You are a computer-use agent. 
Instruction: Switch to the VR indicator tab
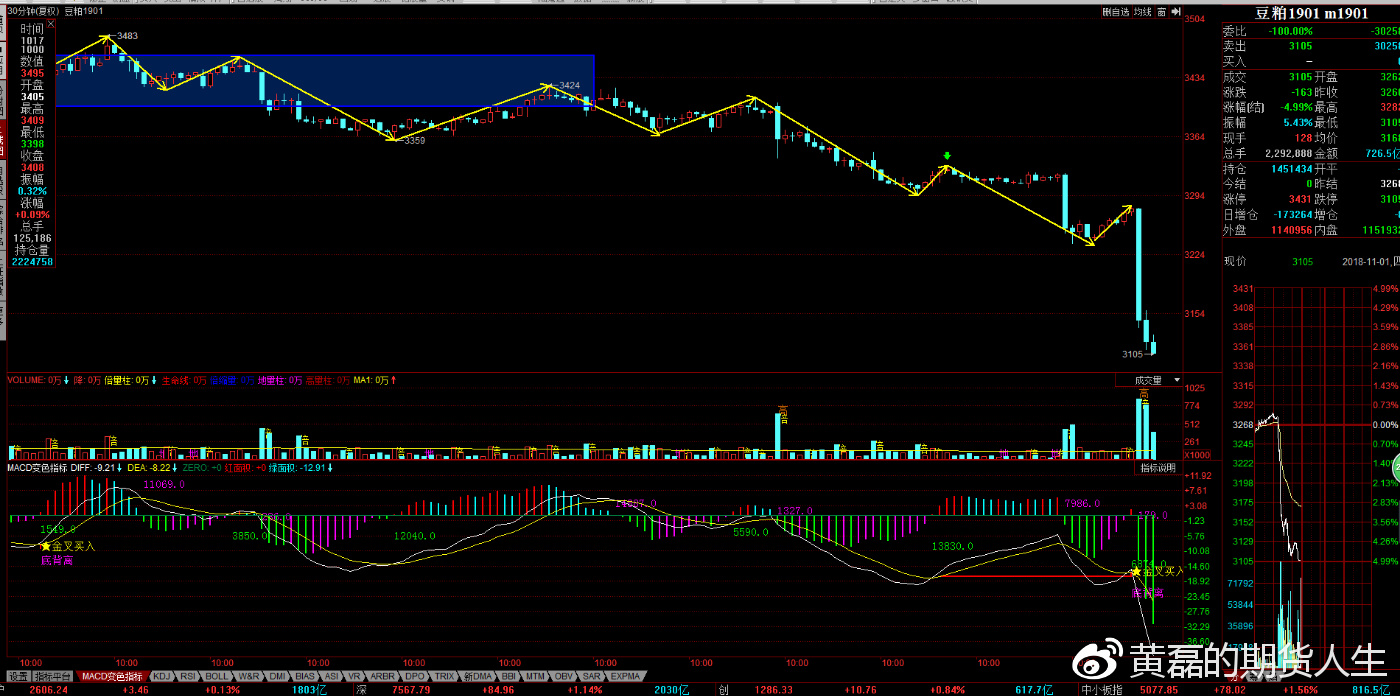click(x=356, y=676)
